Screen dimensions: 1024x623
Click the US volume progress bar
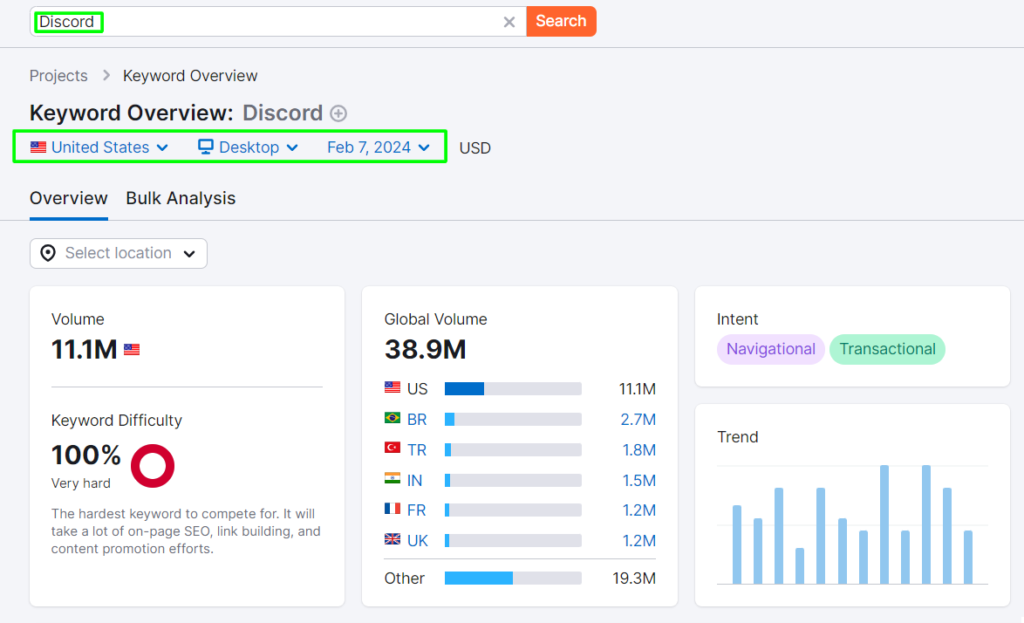coord(513,389)
